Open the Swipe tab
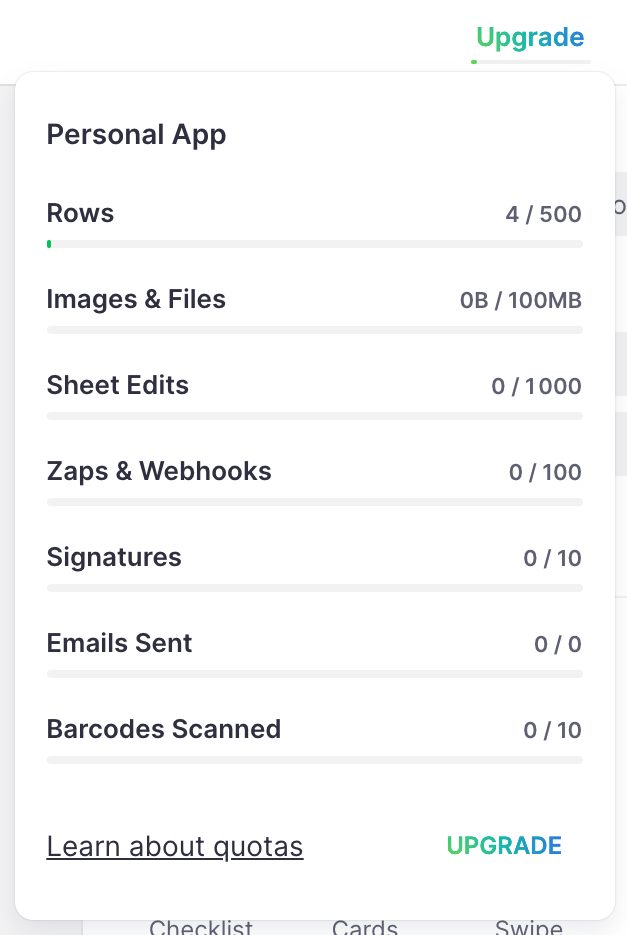This screenshot has height=935, width=627. [527, 926]
